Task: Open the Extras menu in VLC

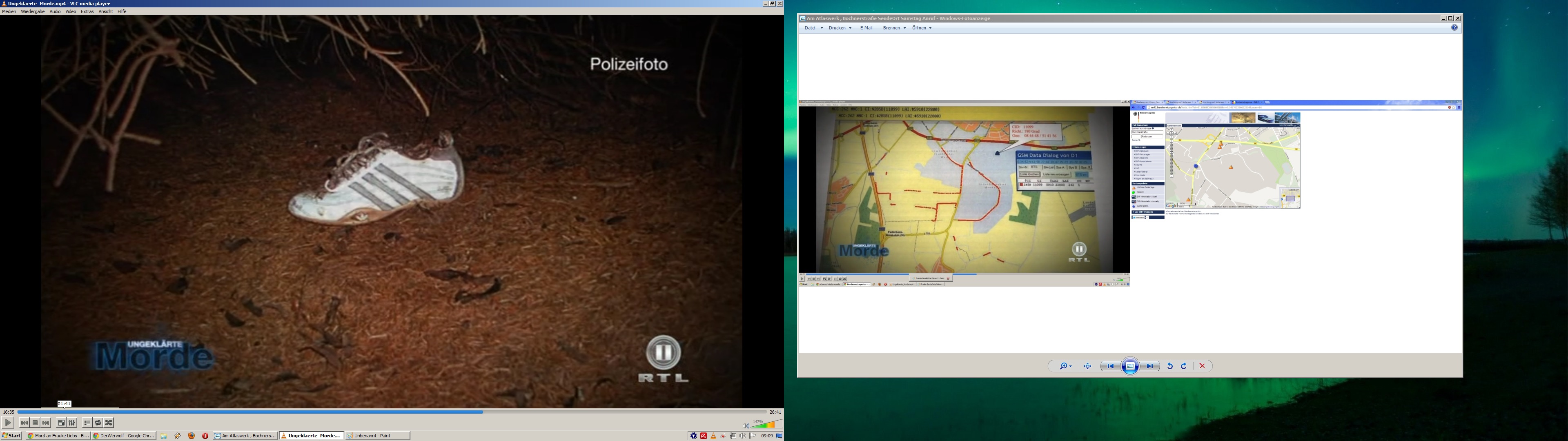Action: click(87, 11)
